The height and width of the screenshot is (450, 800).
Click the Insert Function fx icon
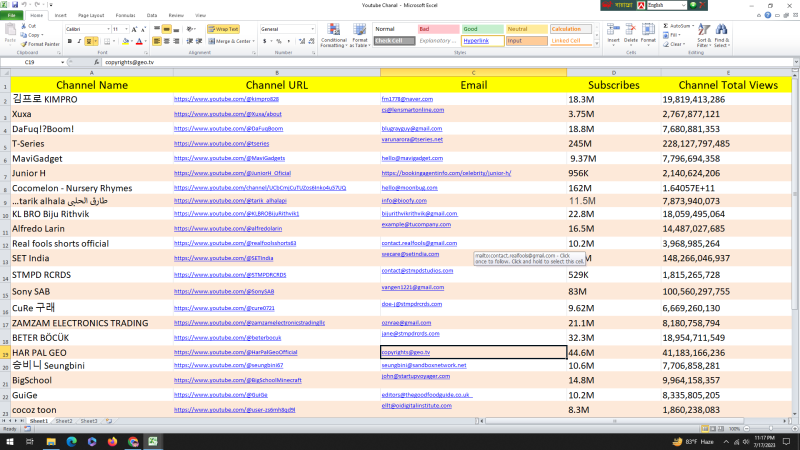pos(96,62)
